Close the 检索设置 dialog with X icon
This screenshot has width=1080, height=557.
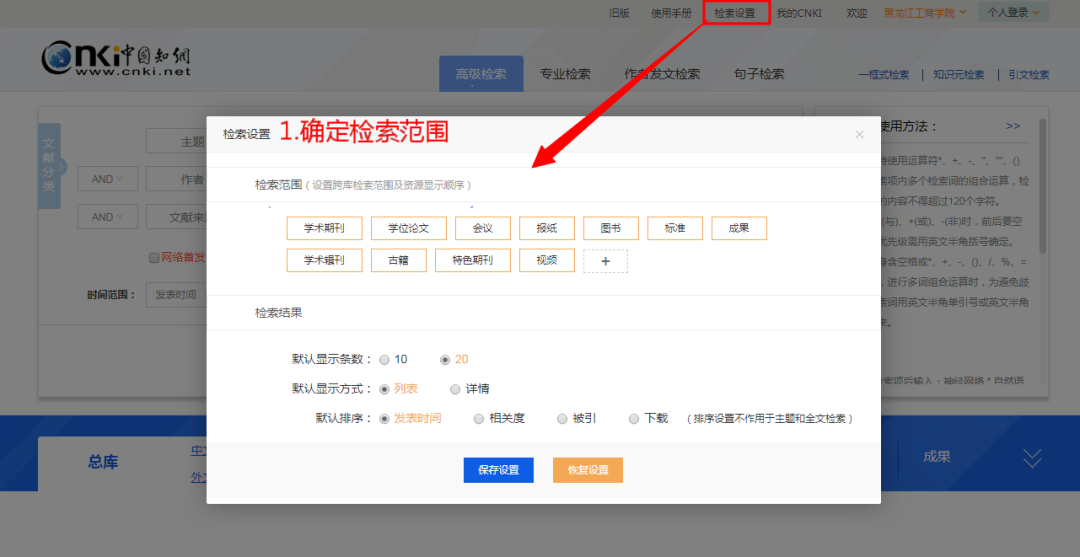(x=858, y=134)
